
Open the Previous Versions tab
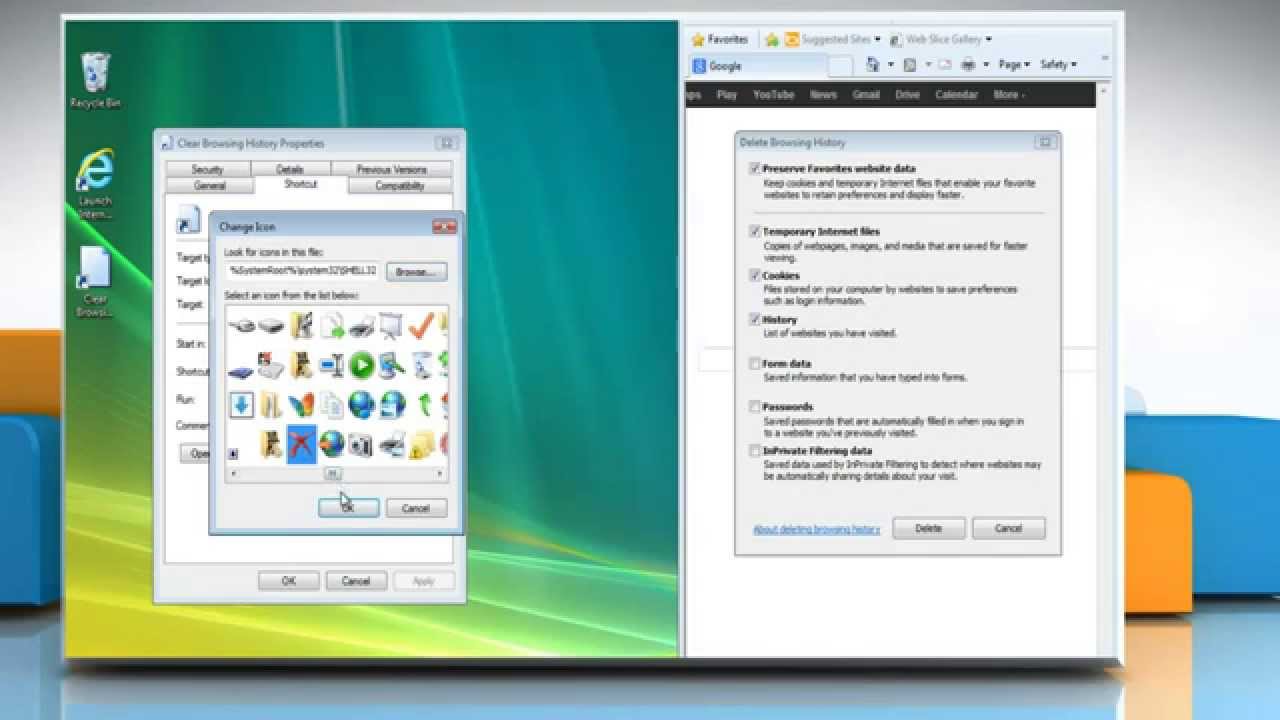pyautogui.click(x=391, y=169)
